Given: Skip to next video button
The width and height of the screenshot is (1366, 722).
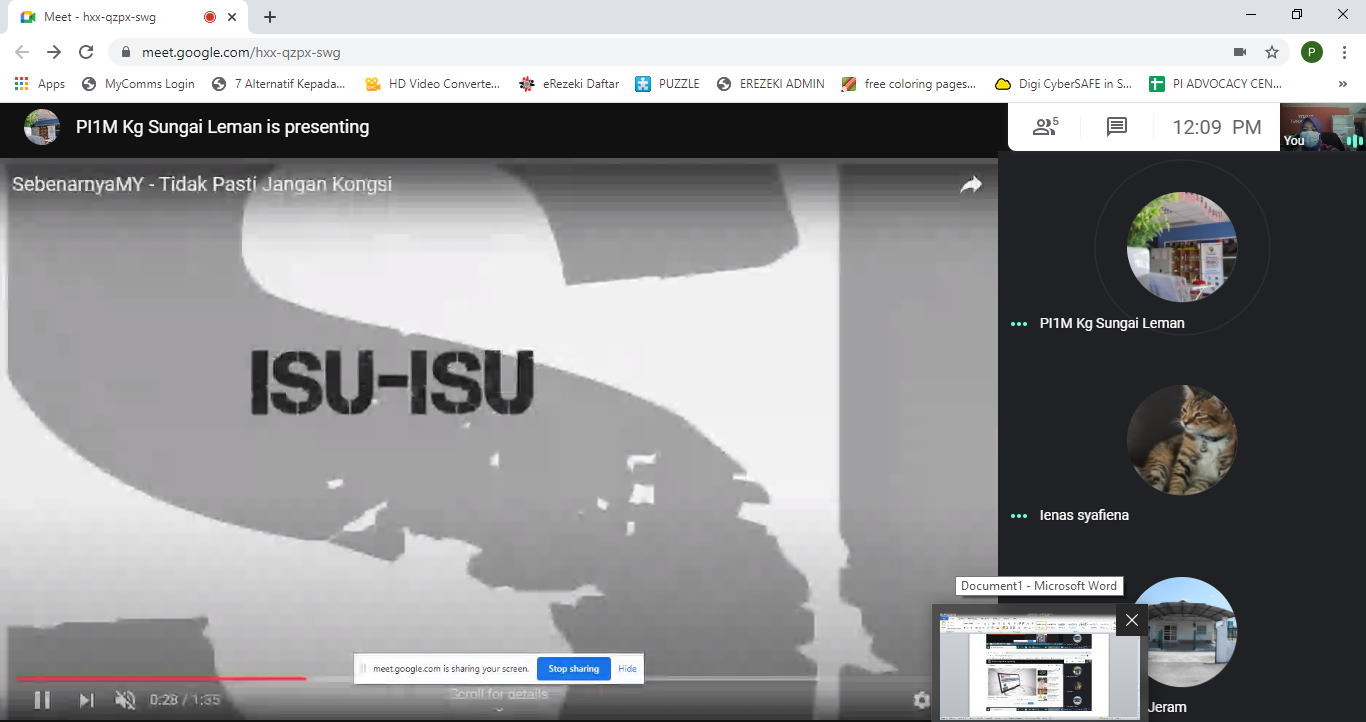Looking at the screenshot, I should 86,700.
